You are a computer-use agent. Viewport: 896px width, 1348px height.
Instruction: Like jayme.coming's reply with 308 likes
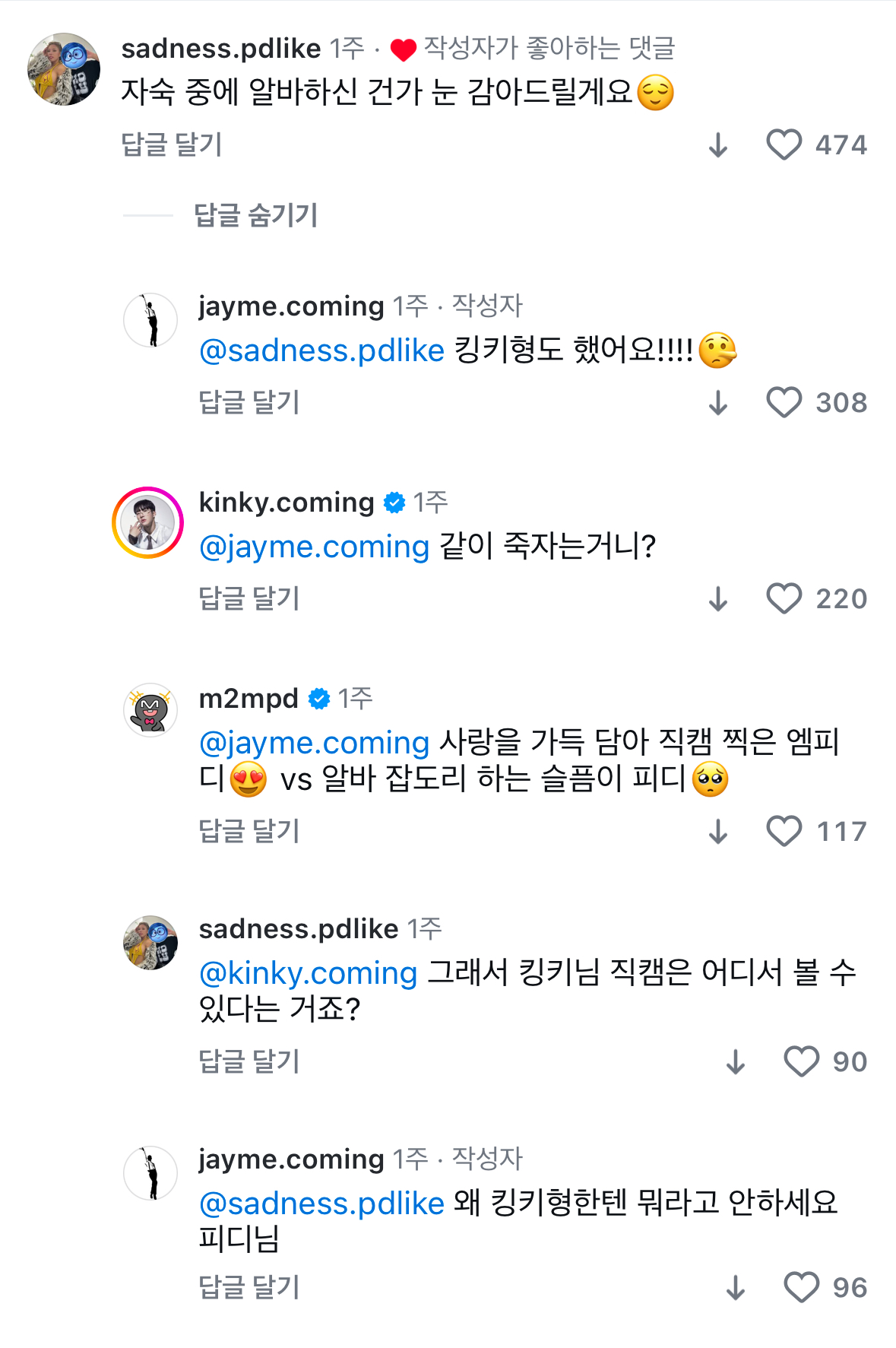[784, 402]
